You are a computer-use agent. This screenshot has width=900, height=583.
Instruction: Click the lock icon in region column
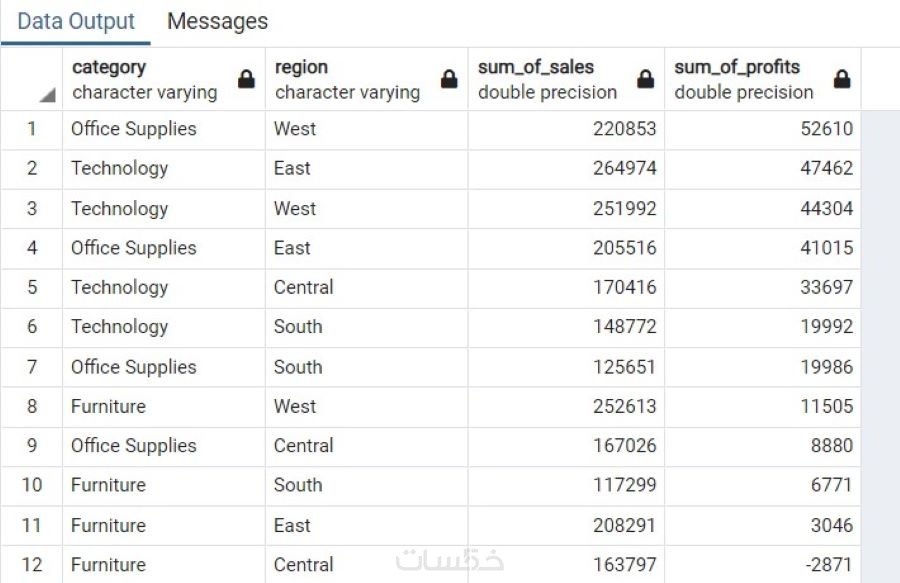click(x=450, y=80)
